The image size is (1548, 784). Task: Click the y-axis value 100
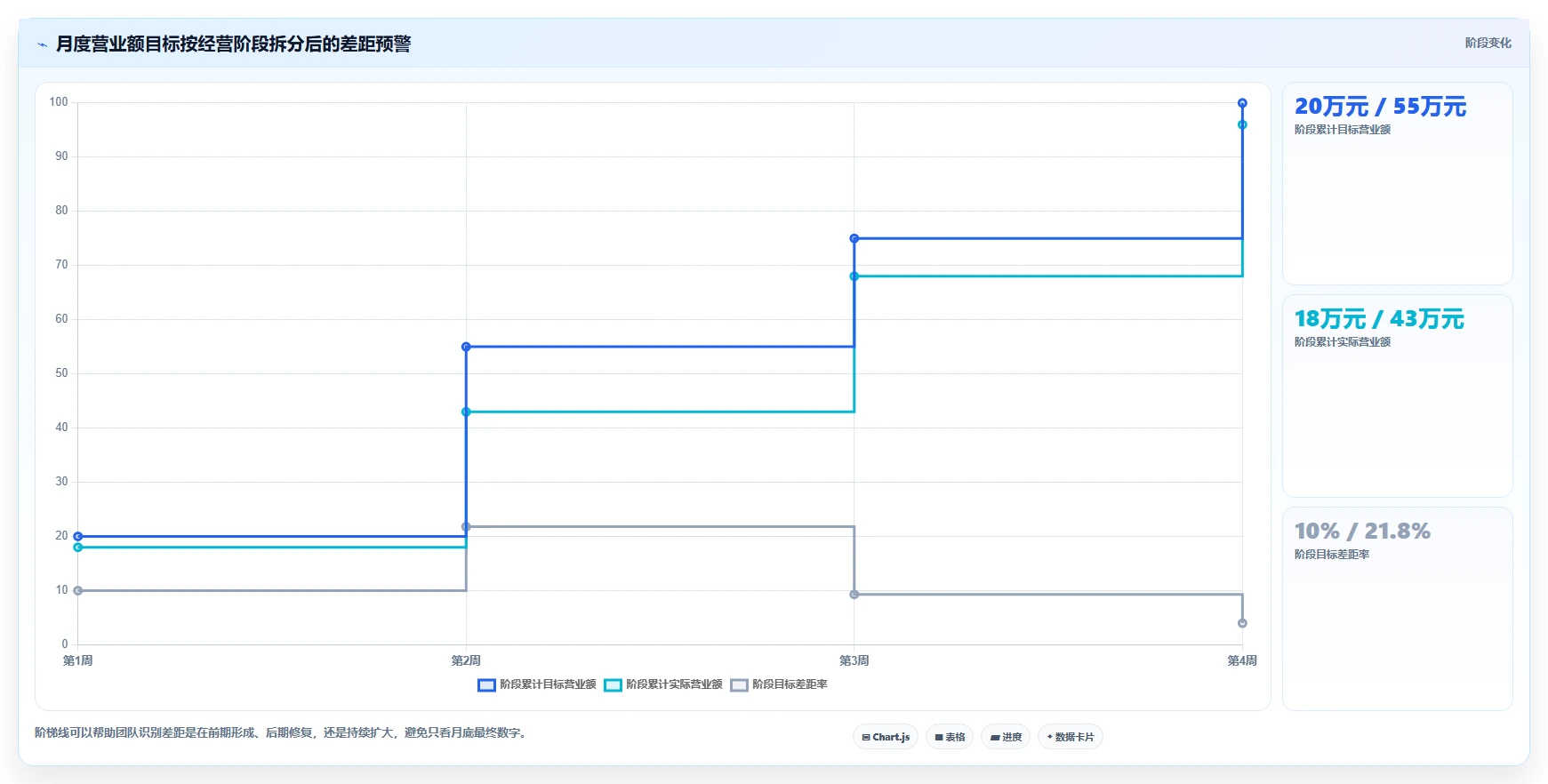59,102
